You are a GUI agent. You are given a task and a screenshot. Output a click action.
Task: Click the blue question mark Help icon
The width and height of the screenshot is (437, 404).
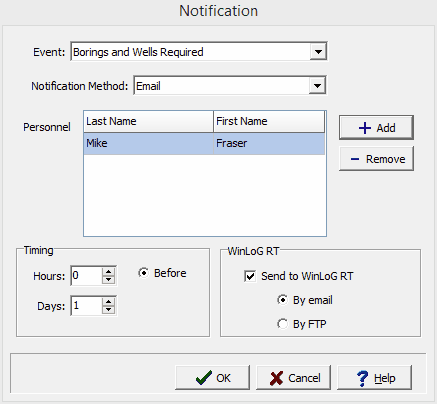click(x=362, y=379)
